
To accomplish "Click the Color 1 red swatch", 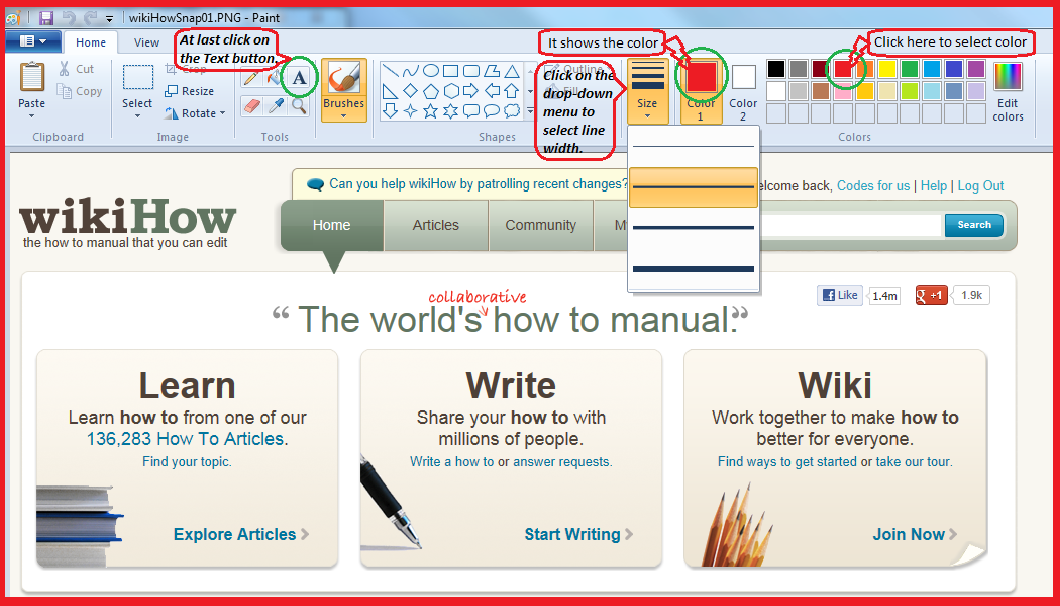I will click(701, 78).
